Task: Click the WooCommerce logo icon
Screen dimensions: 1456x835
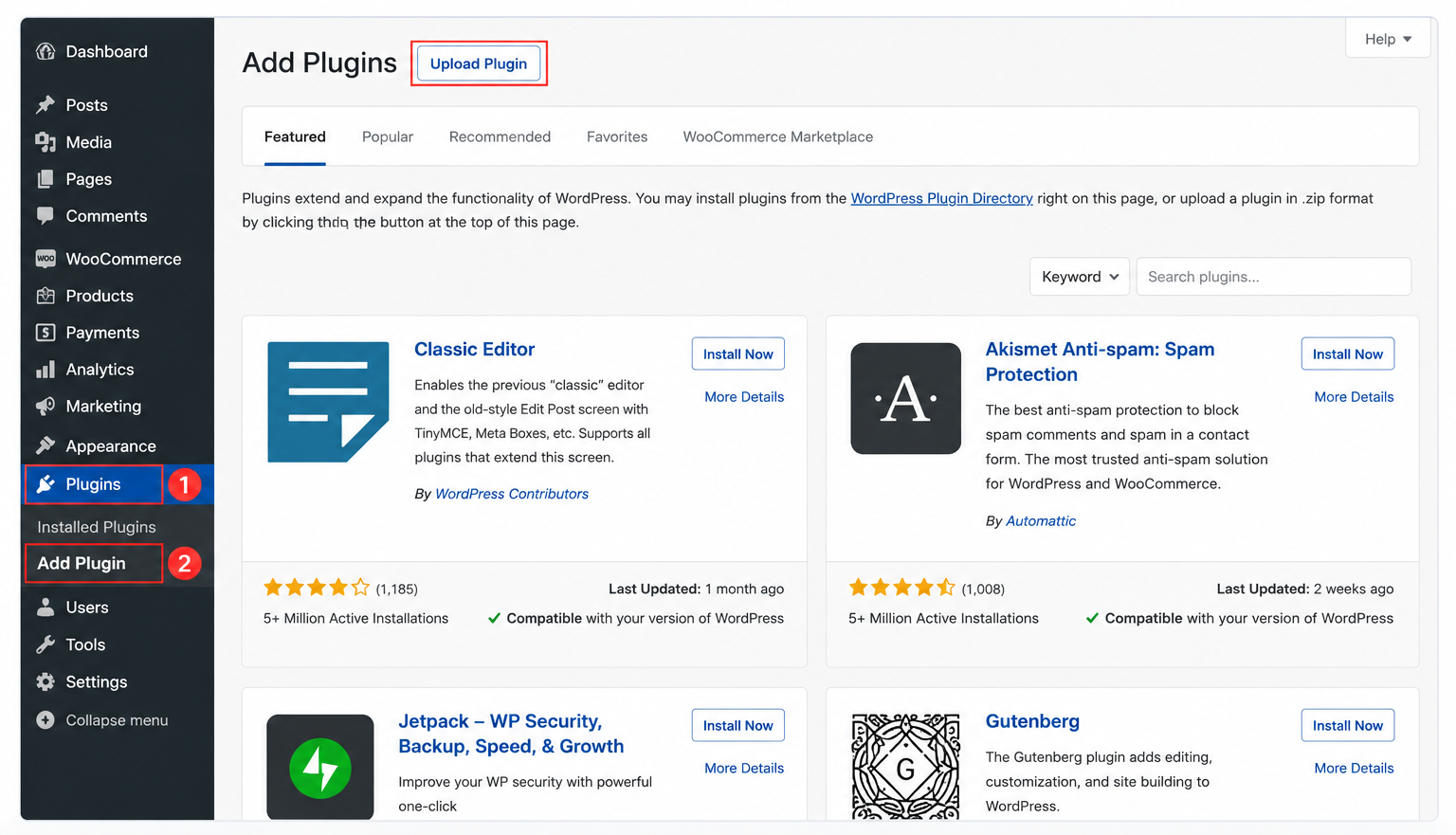Action: [x=45, y=258]
